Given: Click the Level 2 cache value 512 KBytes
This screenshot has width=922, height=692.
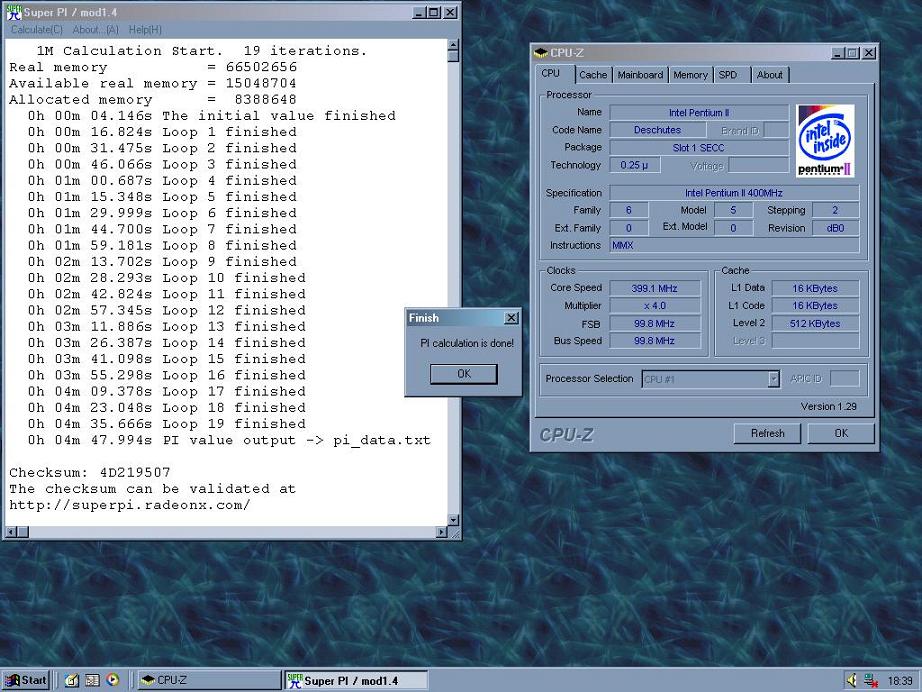Looking at the screenshot, I should click(x=815, y=323).
